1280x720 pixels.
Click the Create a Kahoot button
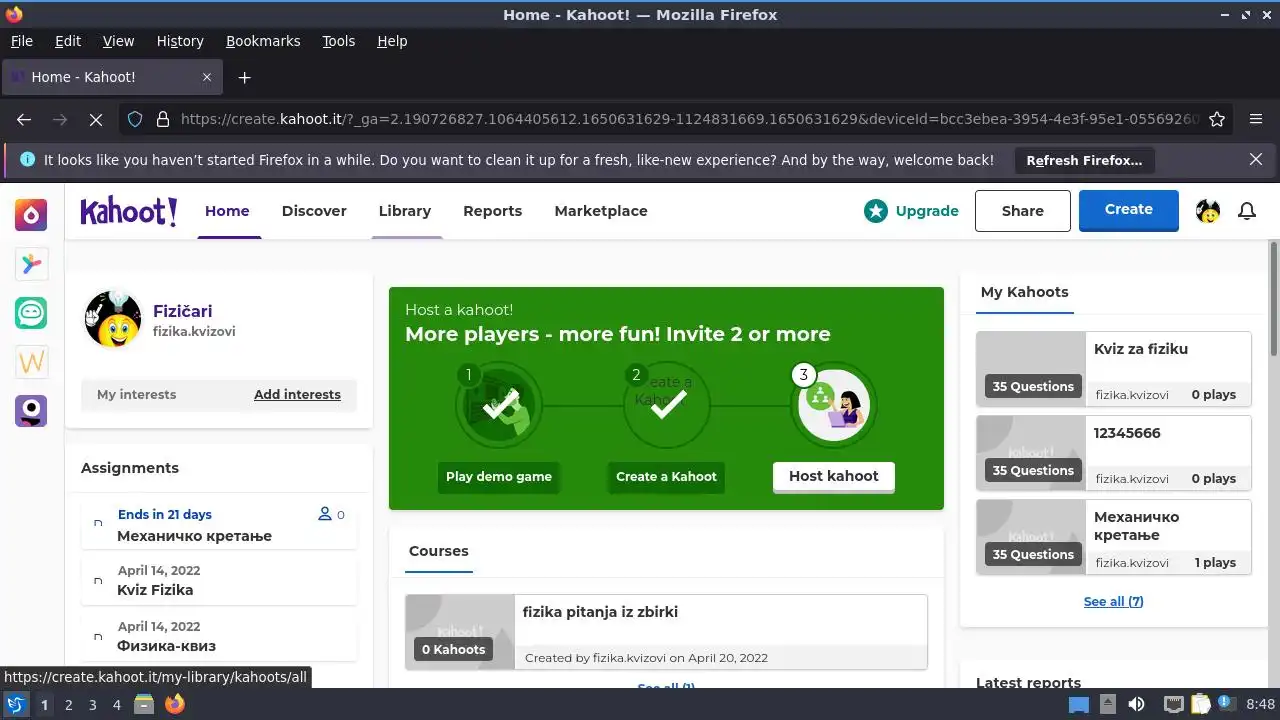tap(666, 477)
